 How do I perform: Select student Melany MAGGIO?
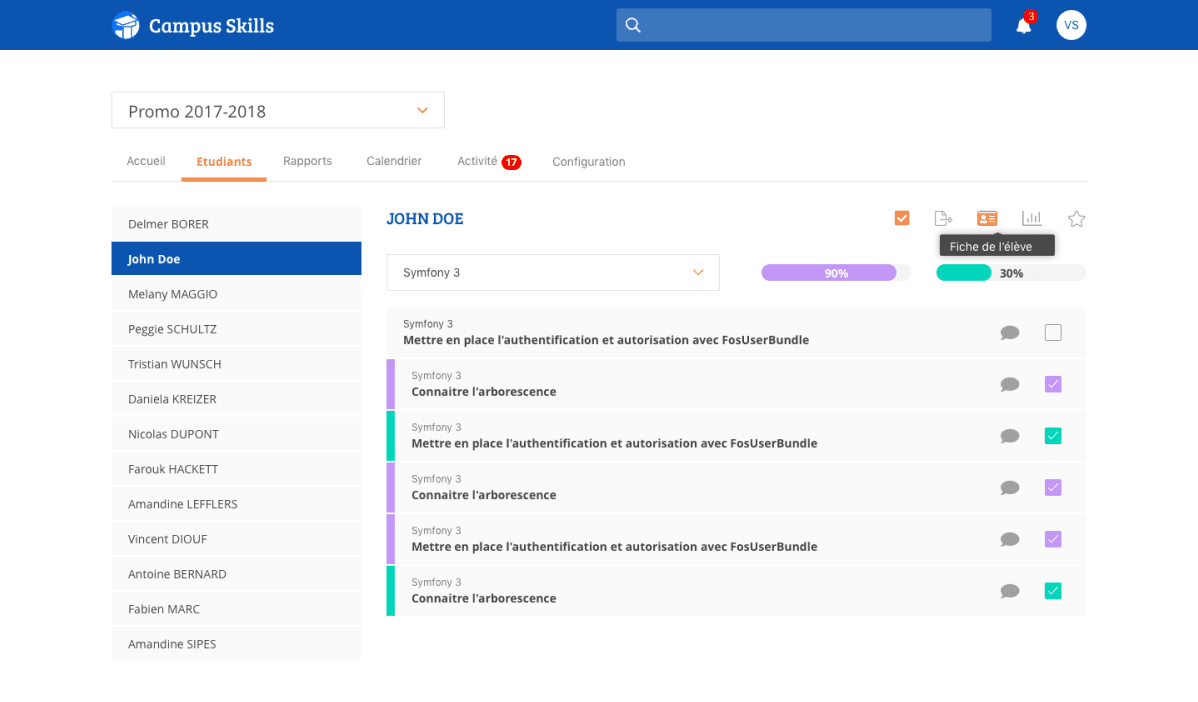pyautogui.click(x=236, y=294)
